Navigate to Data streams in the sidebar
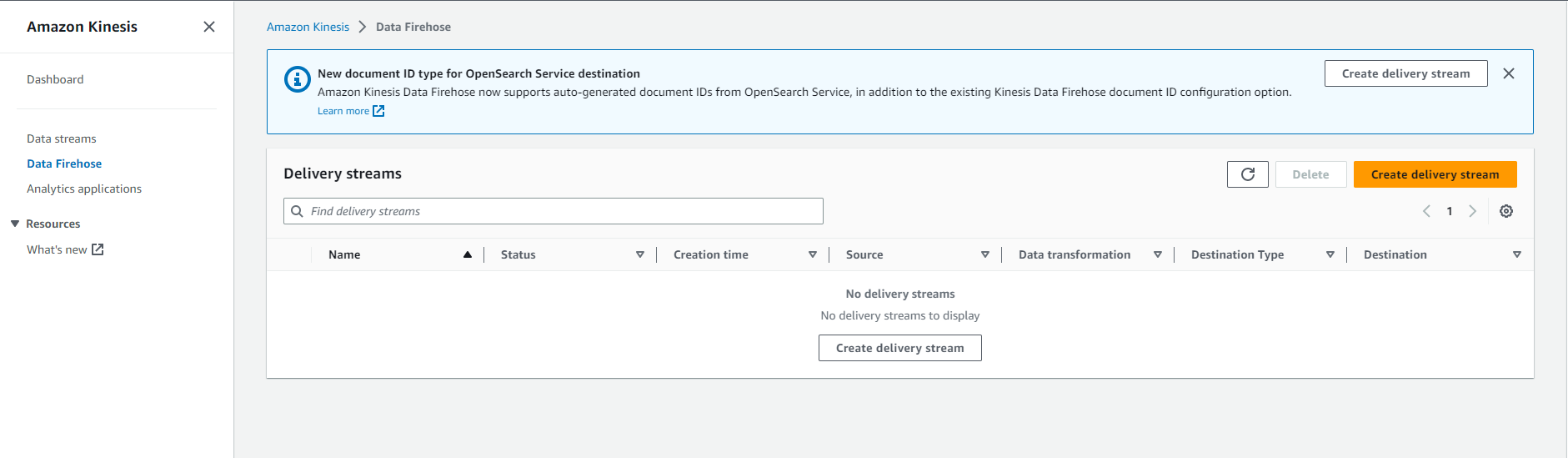 (62, 138)
